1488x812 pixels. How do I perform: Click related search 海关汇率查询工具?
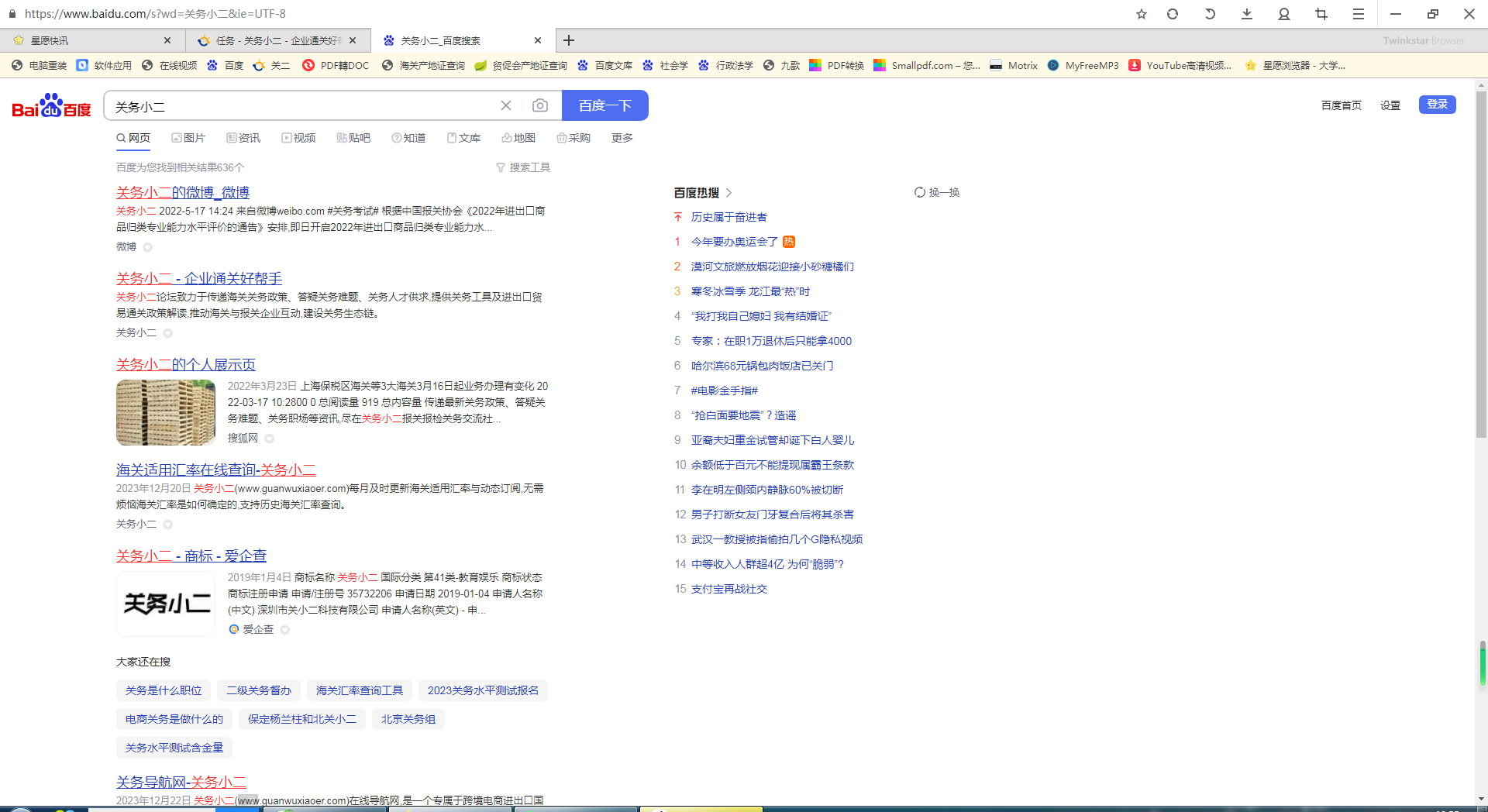360,690
